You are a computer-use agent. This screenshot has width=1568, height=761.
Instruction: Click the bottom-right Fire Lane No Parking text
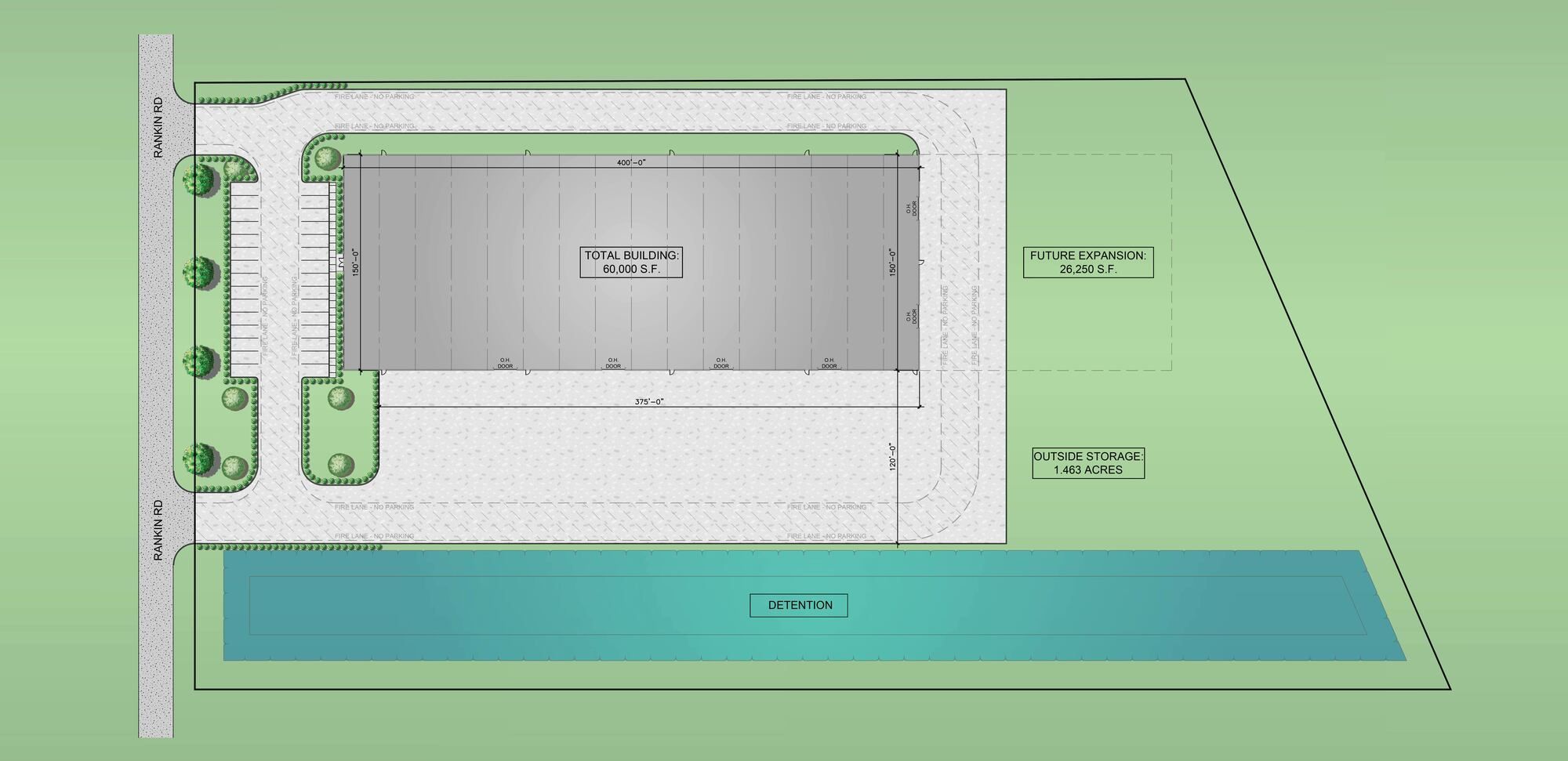tap(826, 536)
